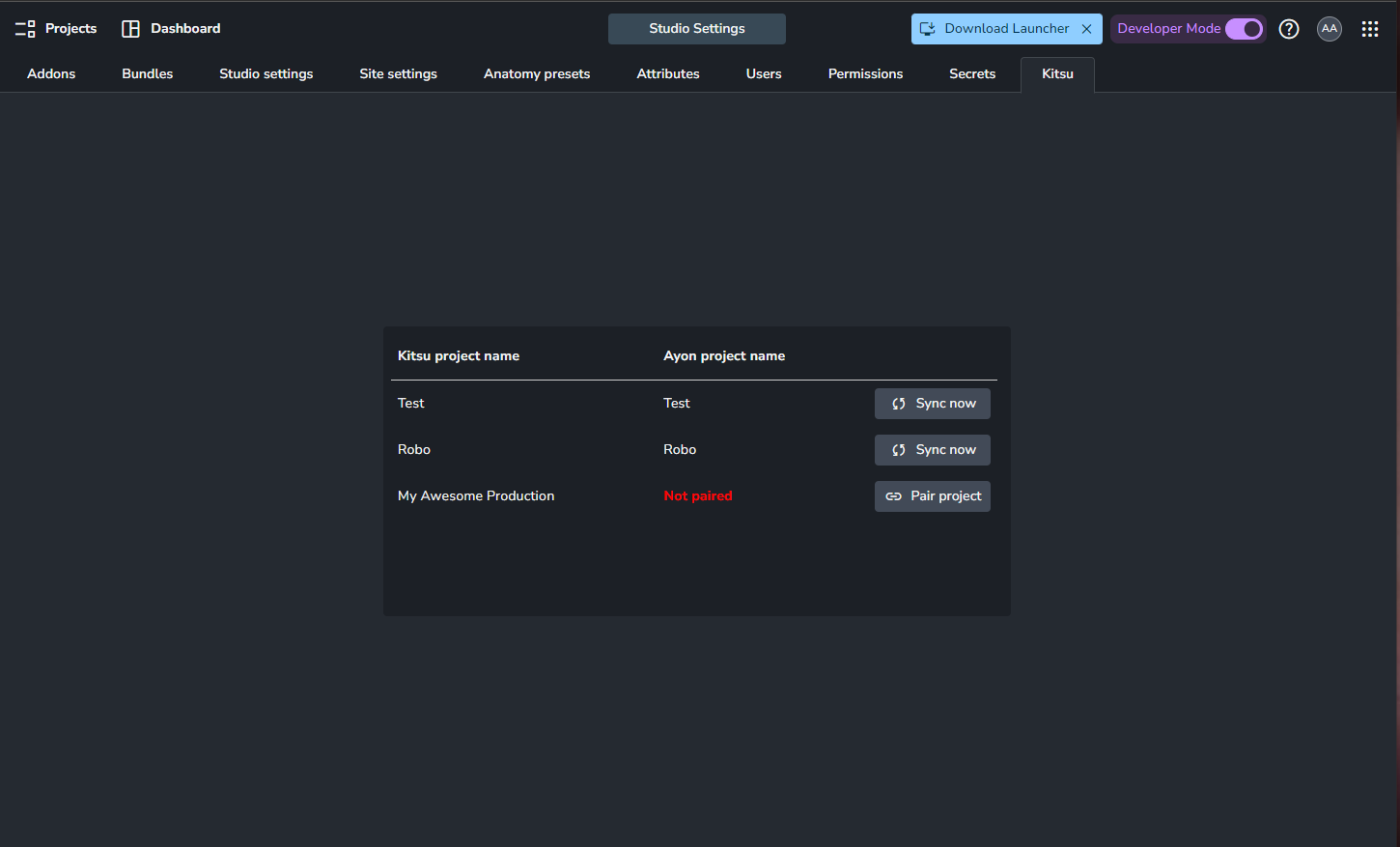The width and height of the screenshot is (1400, 847).
Task: Open the app grid menu icon
Action: click(x=1370, y=29)
